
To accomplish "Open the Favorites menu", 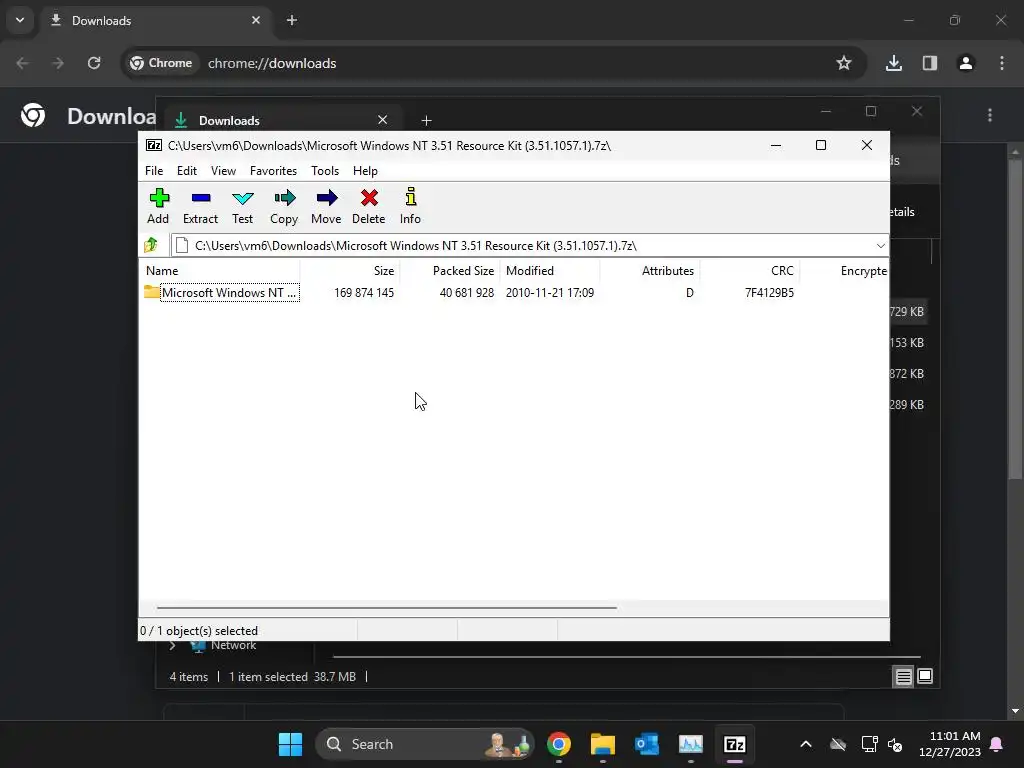I will pyautogui.click(x=274, y=170).
